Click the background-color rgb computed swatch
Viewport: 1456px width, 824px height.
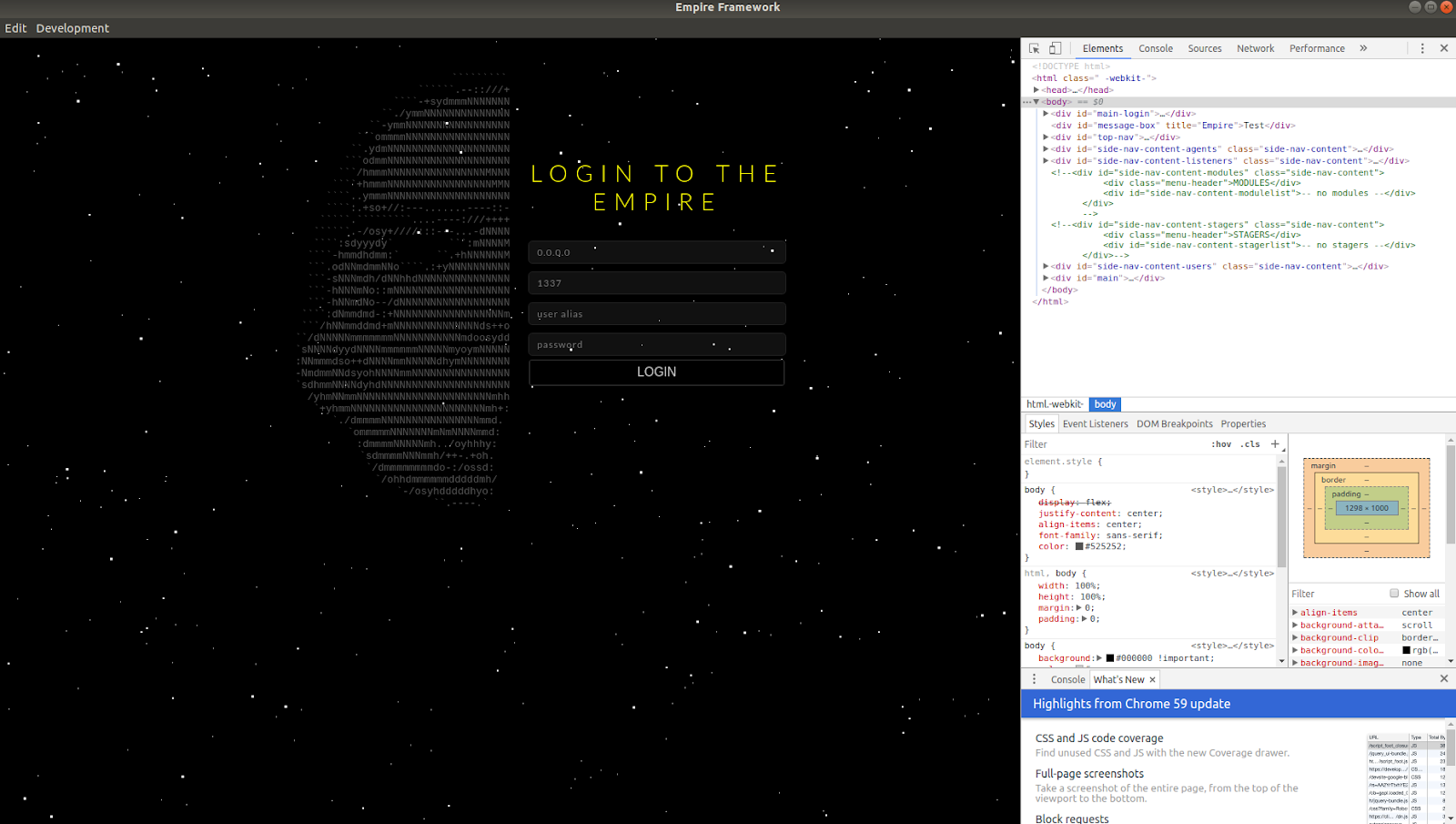point(1406,651)
